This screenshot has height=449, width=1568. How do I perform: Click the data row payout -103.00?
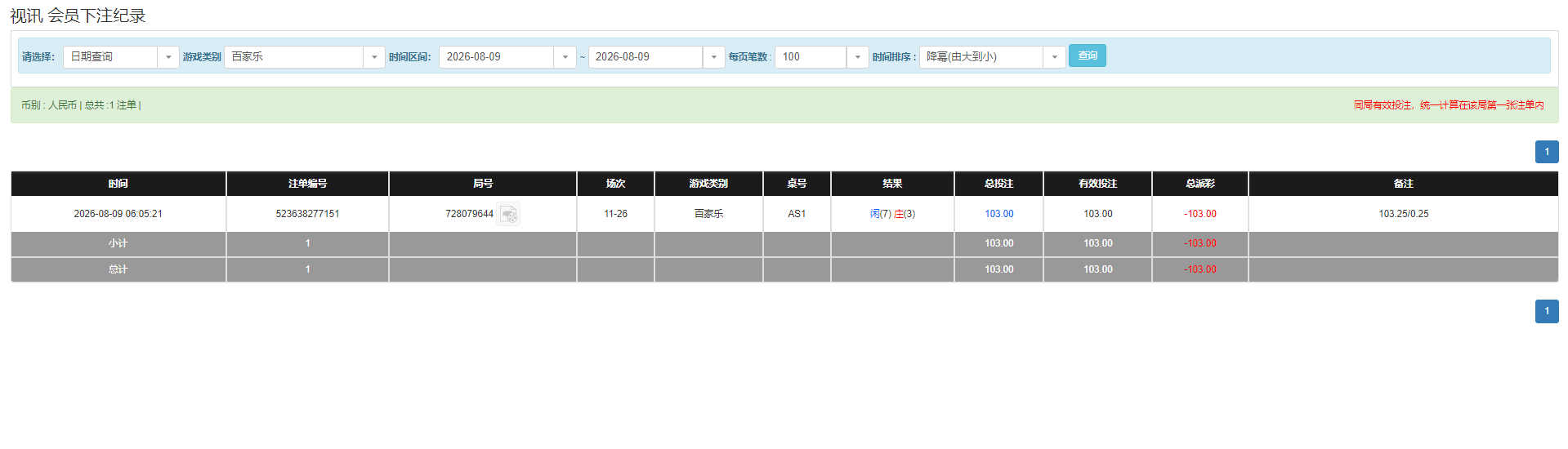1199,214
